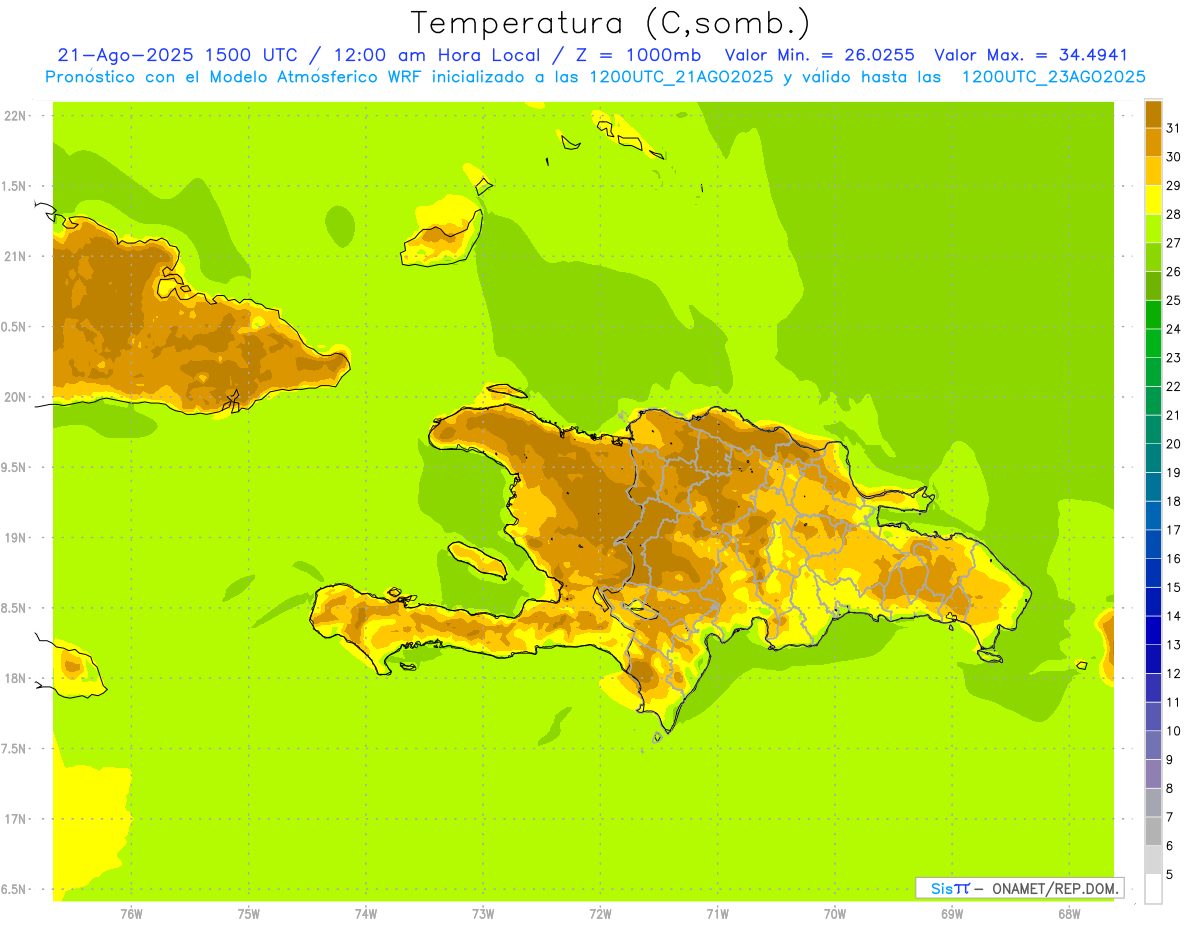
Task: Click the 70W longitude axis label
Action: coord(835,914)
